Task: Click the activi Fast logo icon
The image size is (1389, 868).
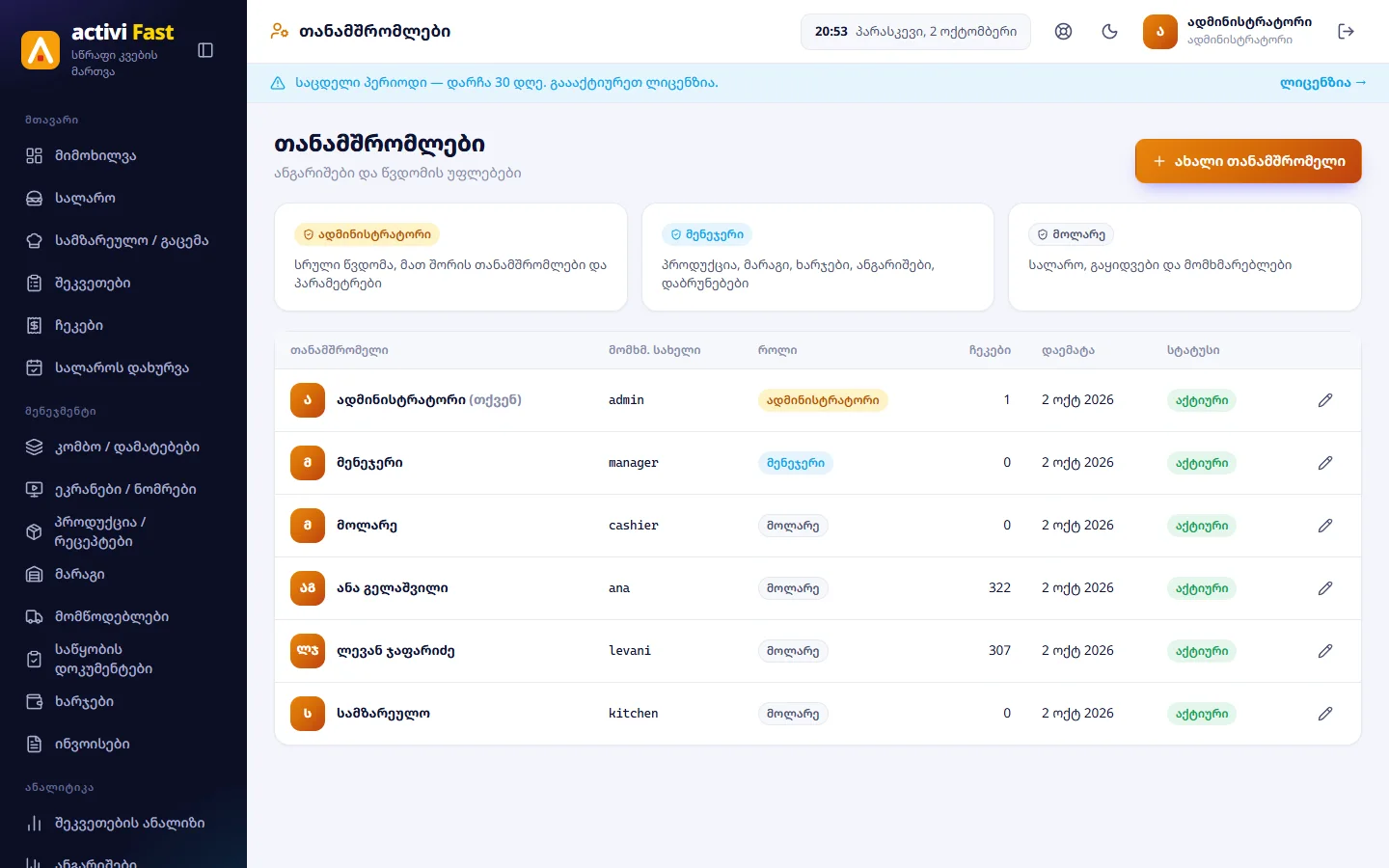Action: point(41,50)
